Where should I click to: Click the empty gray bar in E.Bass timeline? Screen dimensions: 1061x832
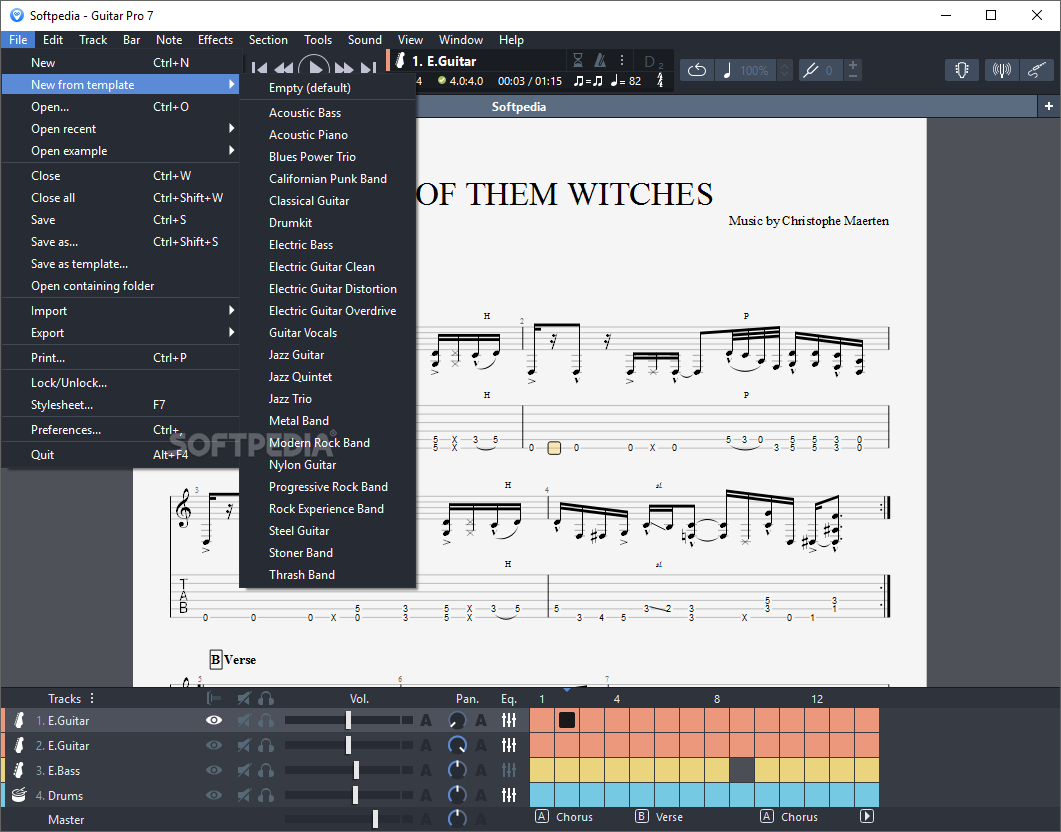pos(742,770)
